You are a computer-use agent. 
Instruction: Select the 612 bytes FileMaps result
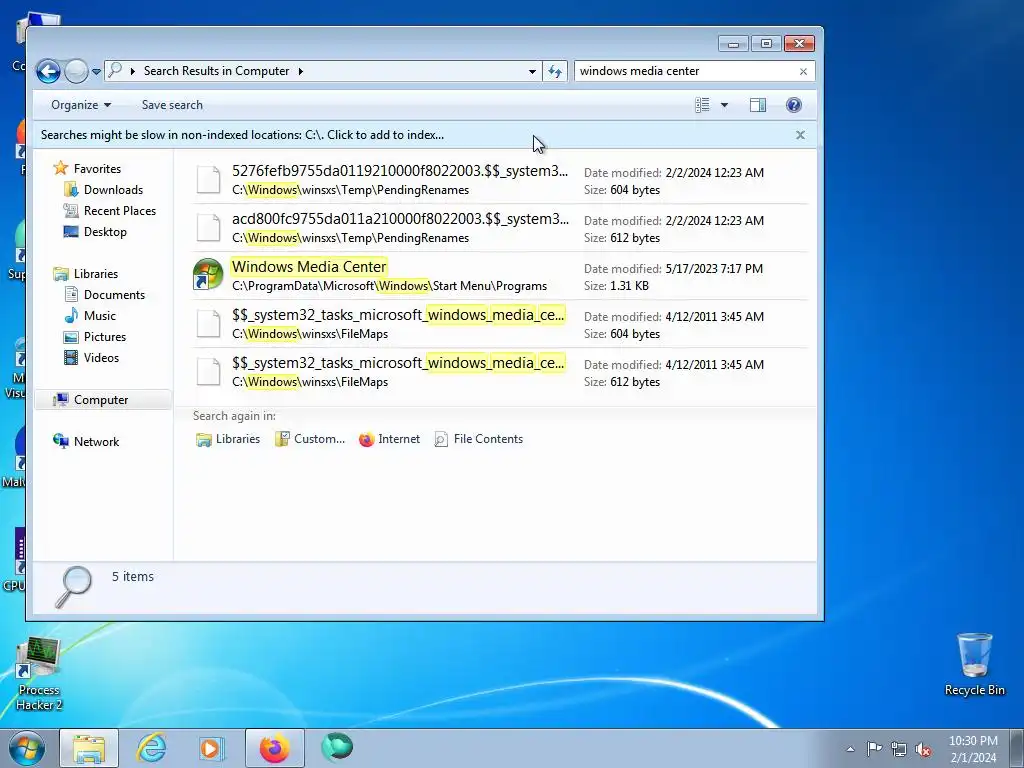pyautogui.click(x=500, y=372)
